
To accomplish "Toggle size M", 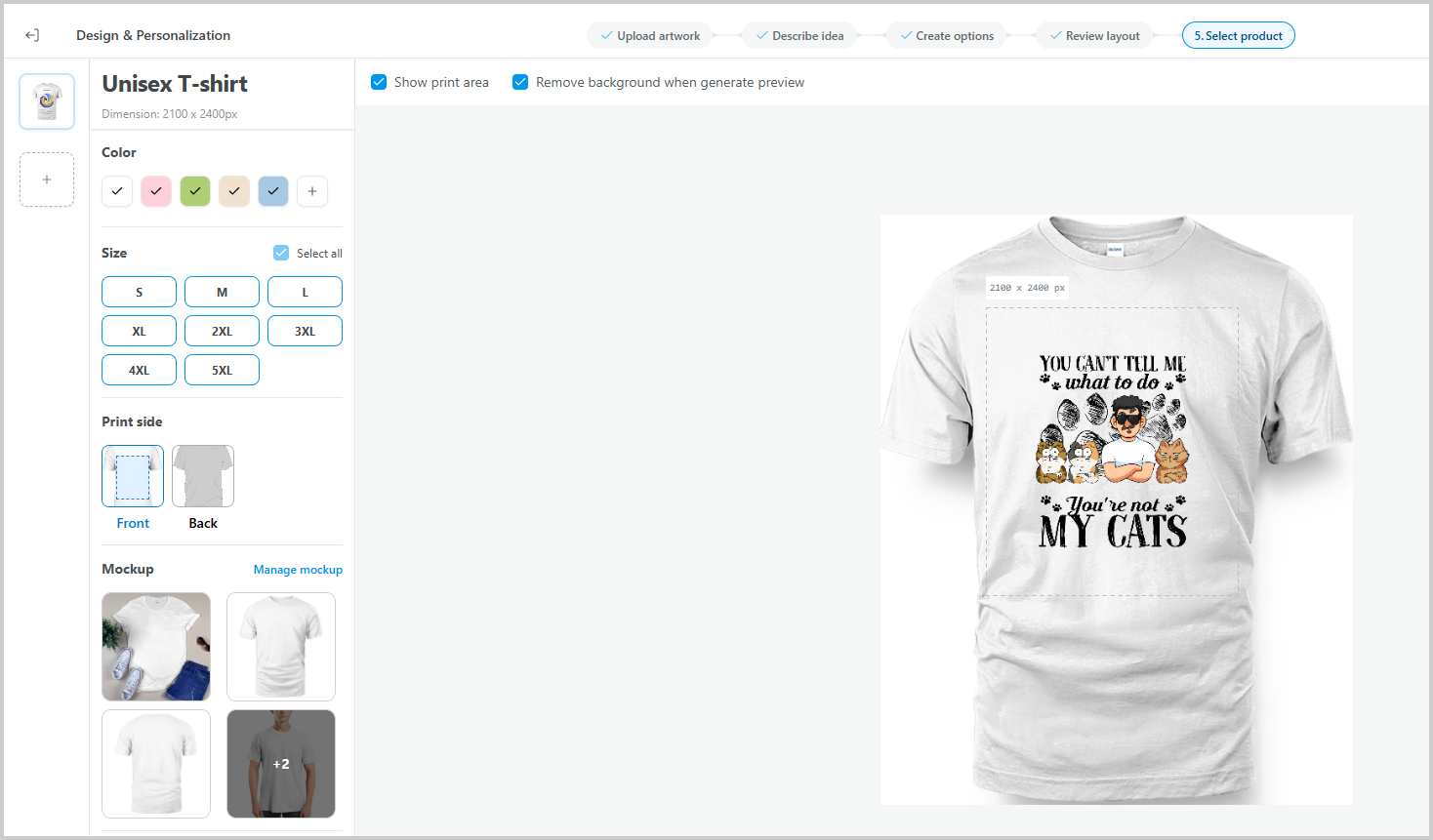I will 222,292.
